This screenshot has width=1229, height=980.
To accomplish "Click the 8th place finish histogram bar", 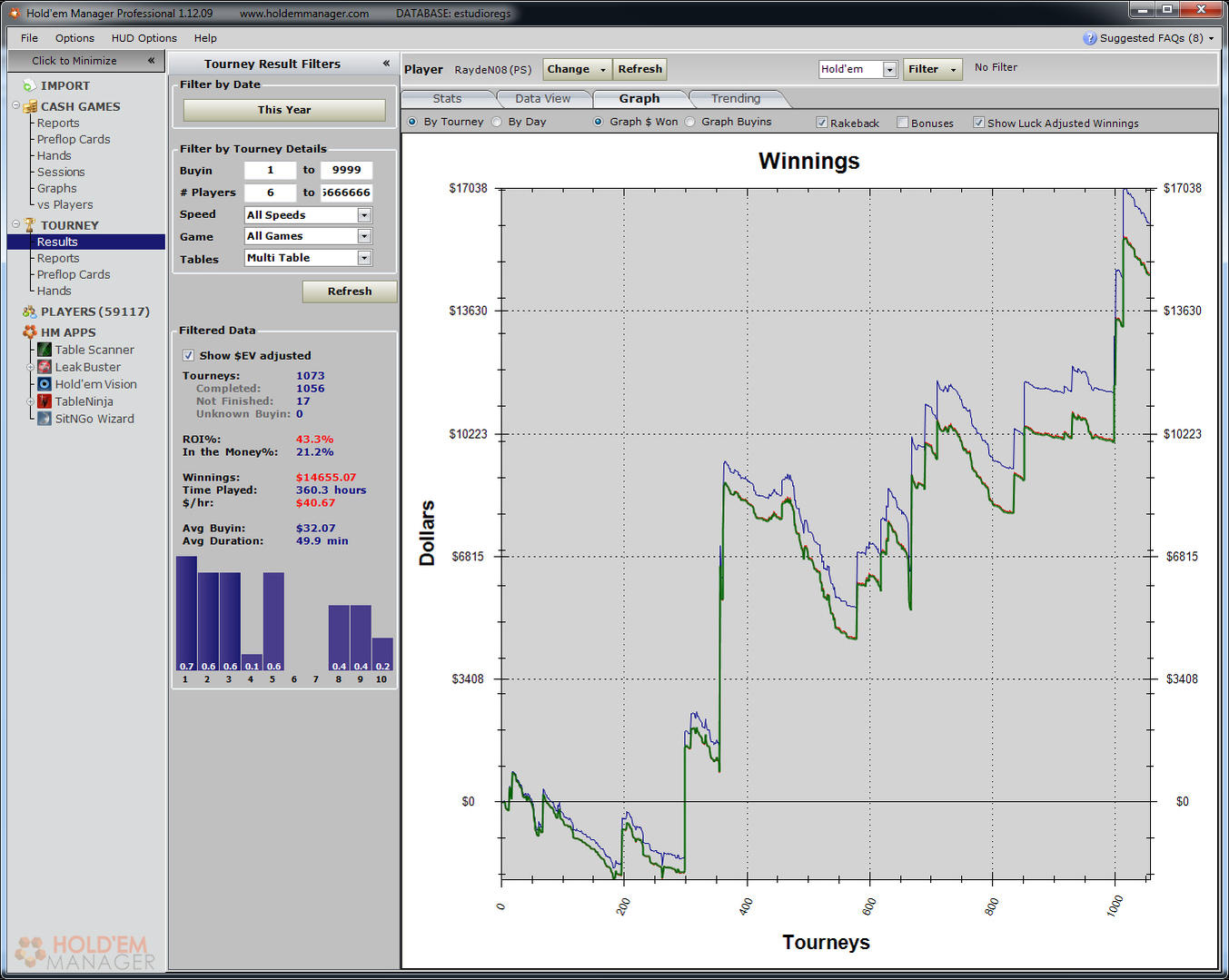I will pos(339,638).
